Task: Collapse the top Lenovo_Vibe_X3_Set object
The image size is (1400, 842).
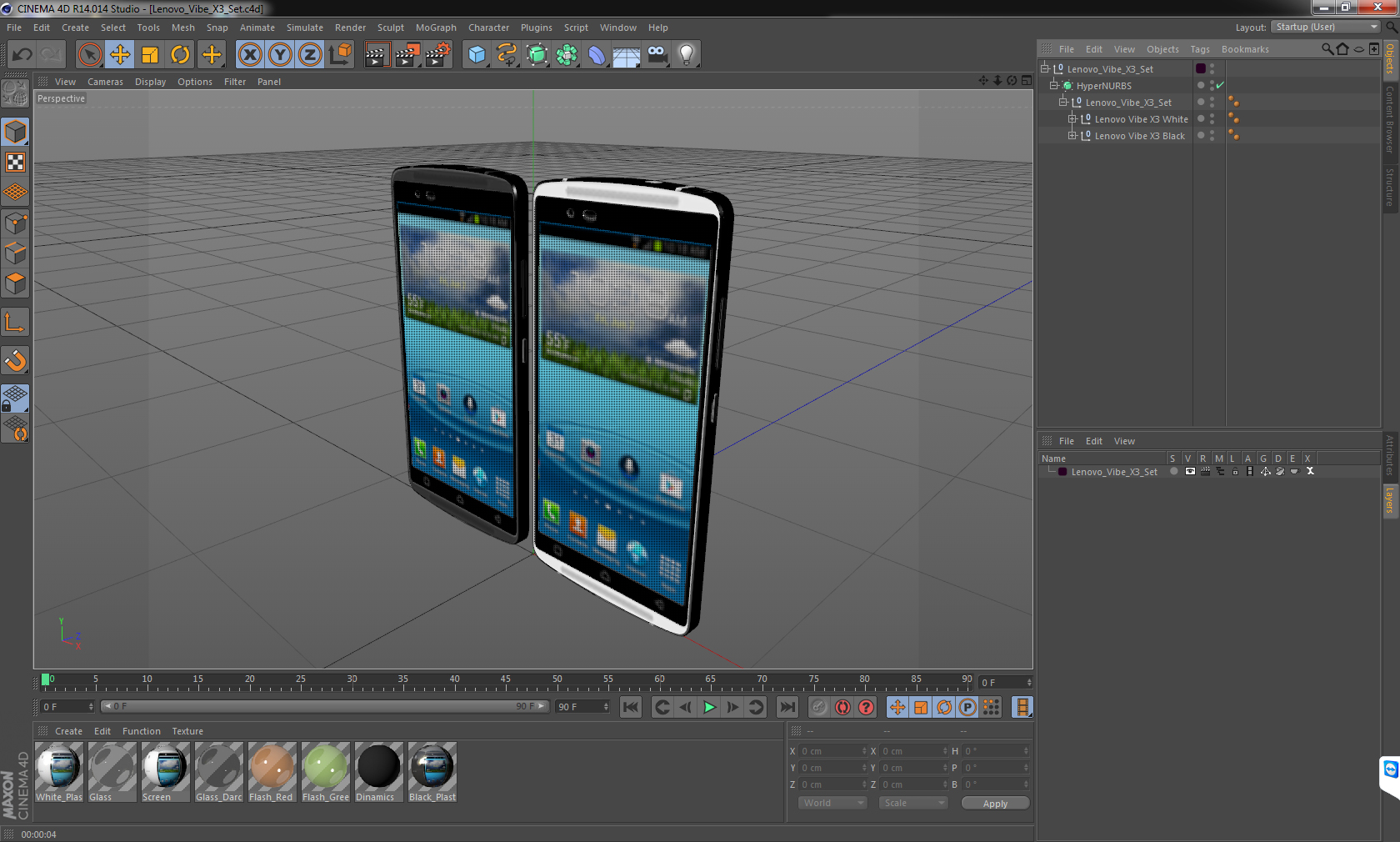Action: [x=1044, y=68]
